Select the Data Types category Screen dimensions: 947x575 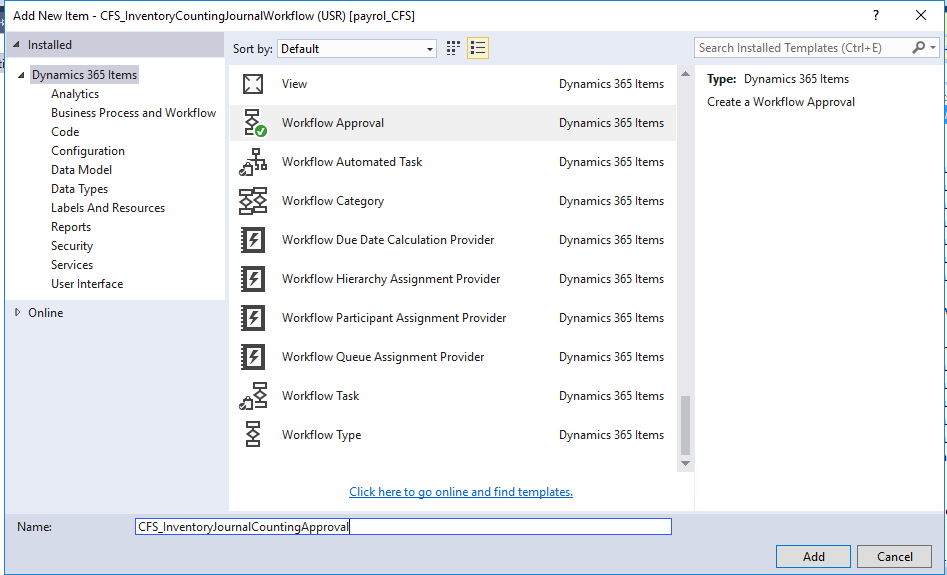click(x=80, y=189)
